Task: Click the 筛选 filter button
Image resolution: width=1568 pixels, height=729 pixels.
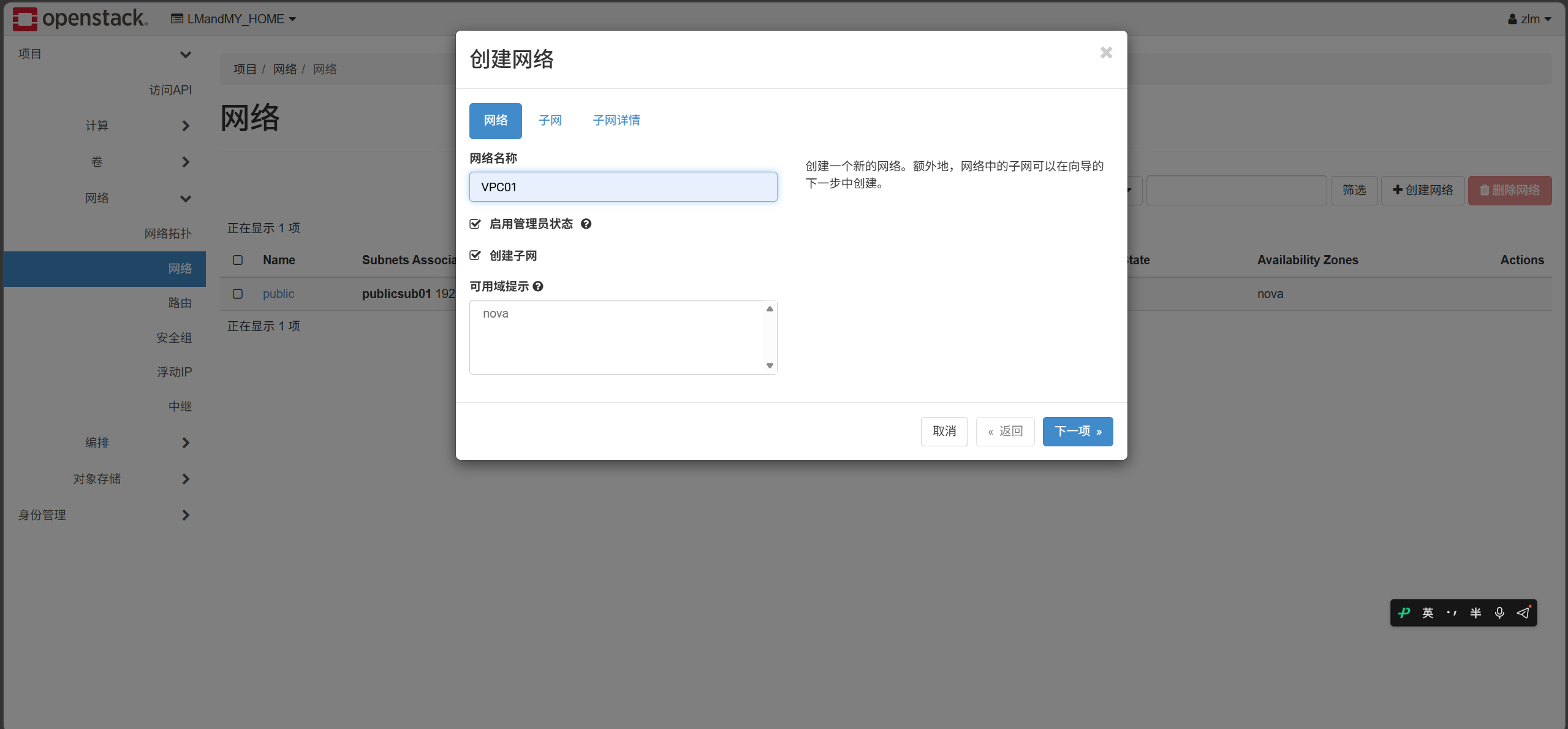Action: coord(1354,191)
